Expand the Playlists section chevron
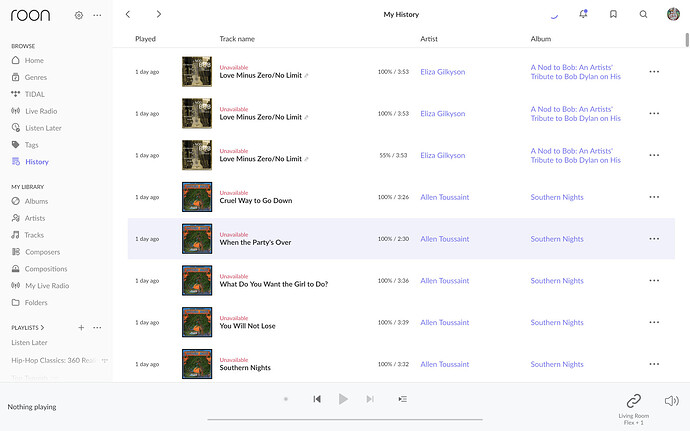Viewport: 690px width, 431px height. point(43,328)
